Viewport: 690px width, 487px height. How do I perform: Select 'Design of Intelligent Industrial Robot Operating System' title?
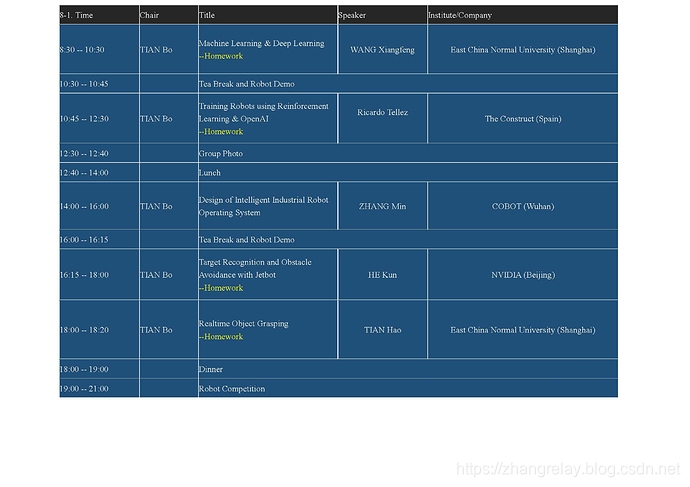(264, 206)
